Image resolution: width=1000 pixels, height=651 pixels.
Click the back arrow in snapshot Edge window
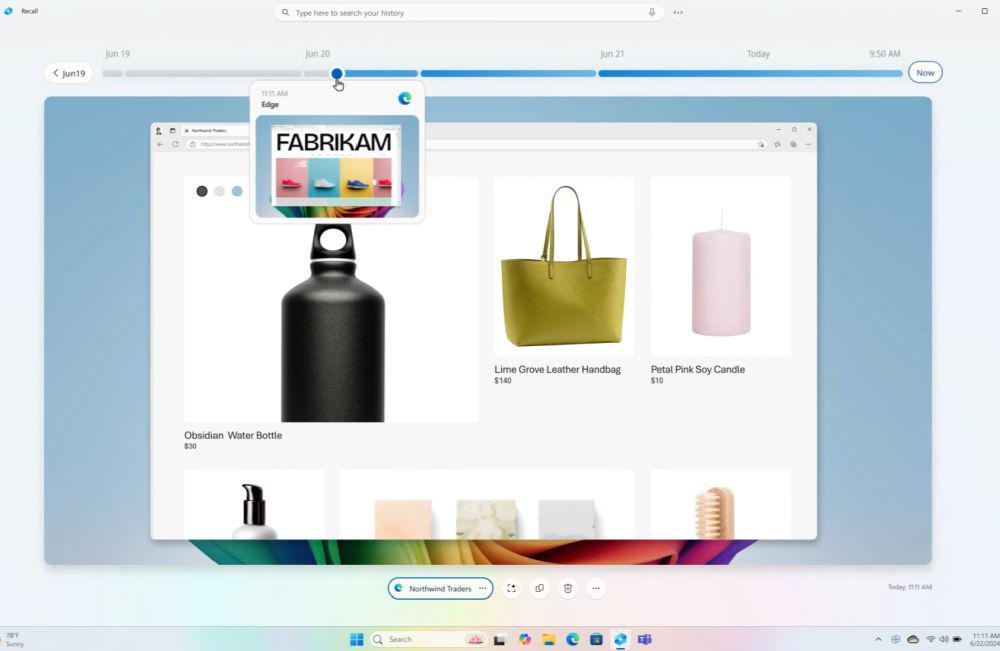click(x=160, y=145)
